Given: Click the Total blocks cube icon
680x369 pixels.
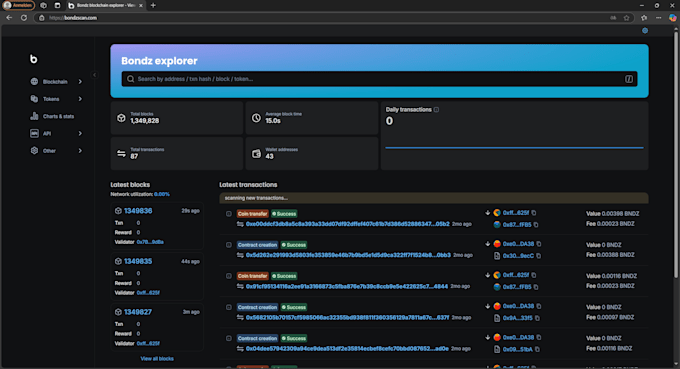Looking at the screenshot, I should pyautogui.click(x=121, y=118).
